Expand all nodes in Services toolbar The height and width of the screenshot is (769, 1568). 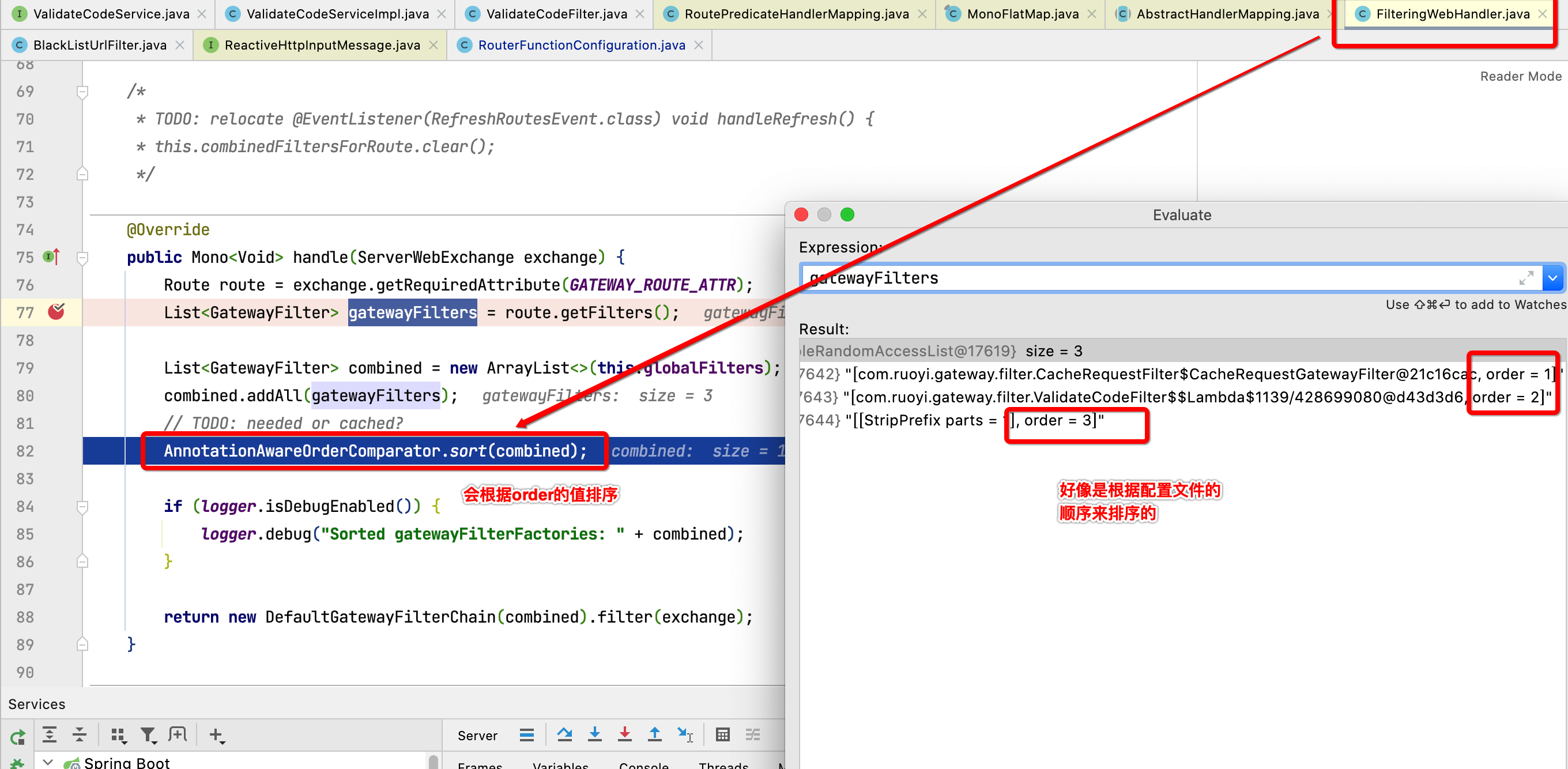click(x=50, y=735)
